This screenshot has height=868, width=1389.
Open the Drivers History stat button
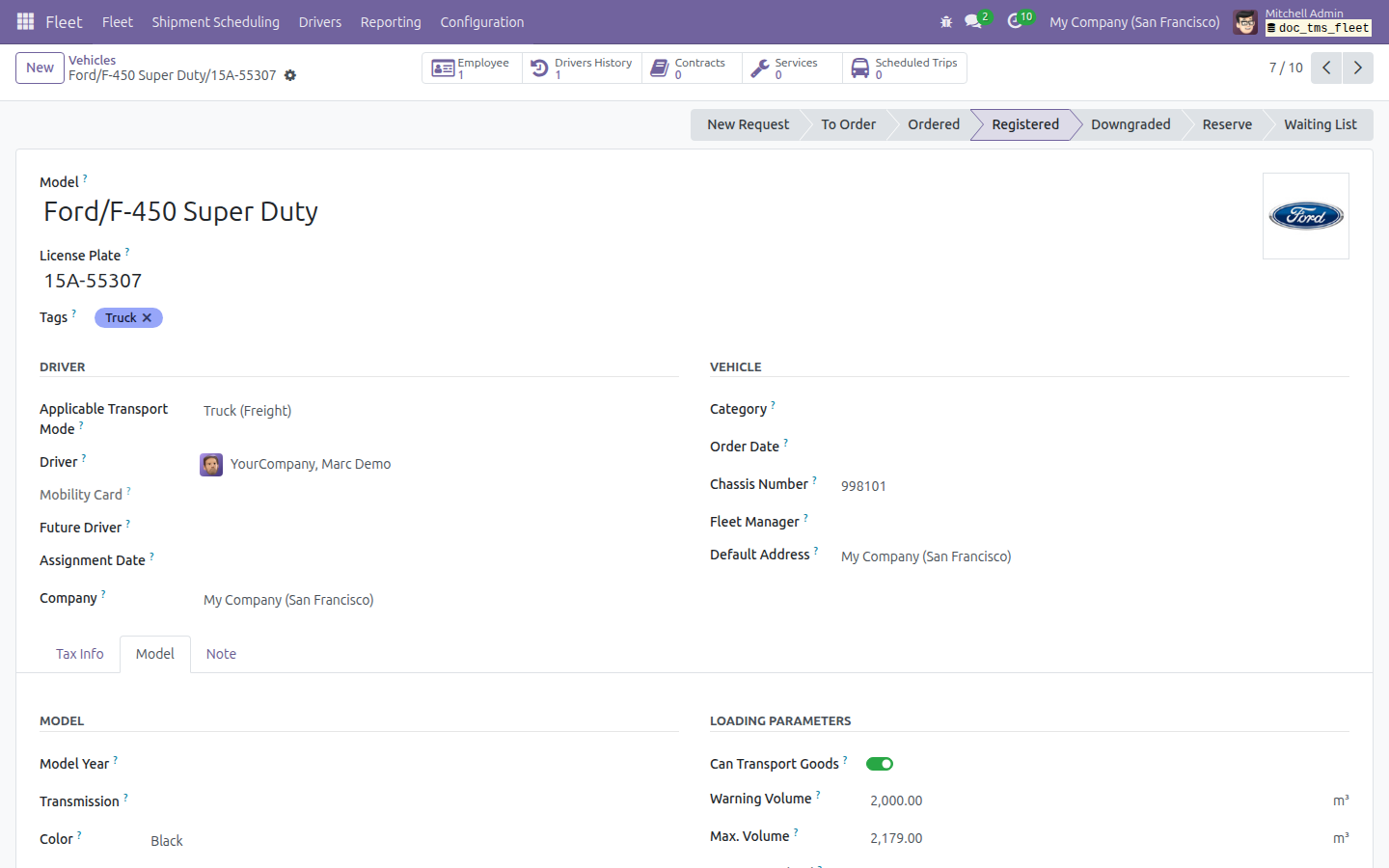[582, 68]
